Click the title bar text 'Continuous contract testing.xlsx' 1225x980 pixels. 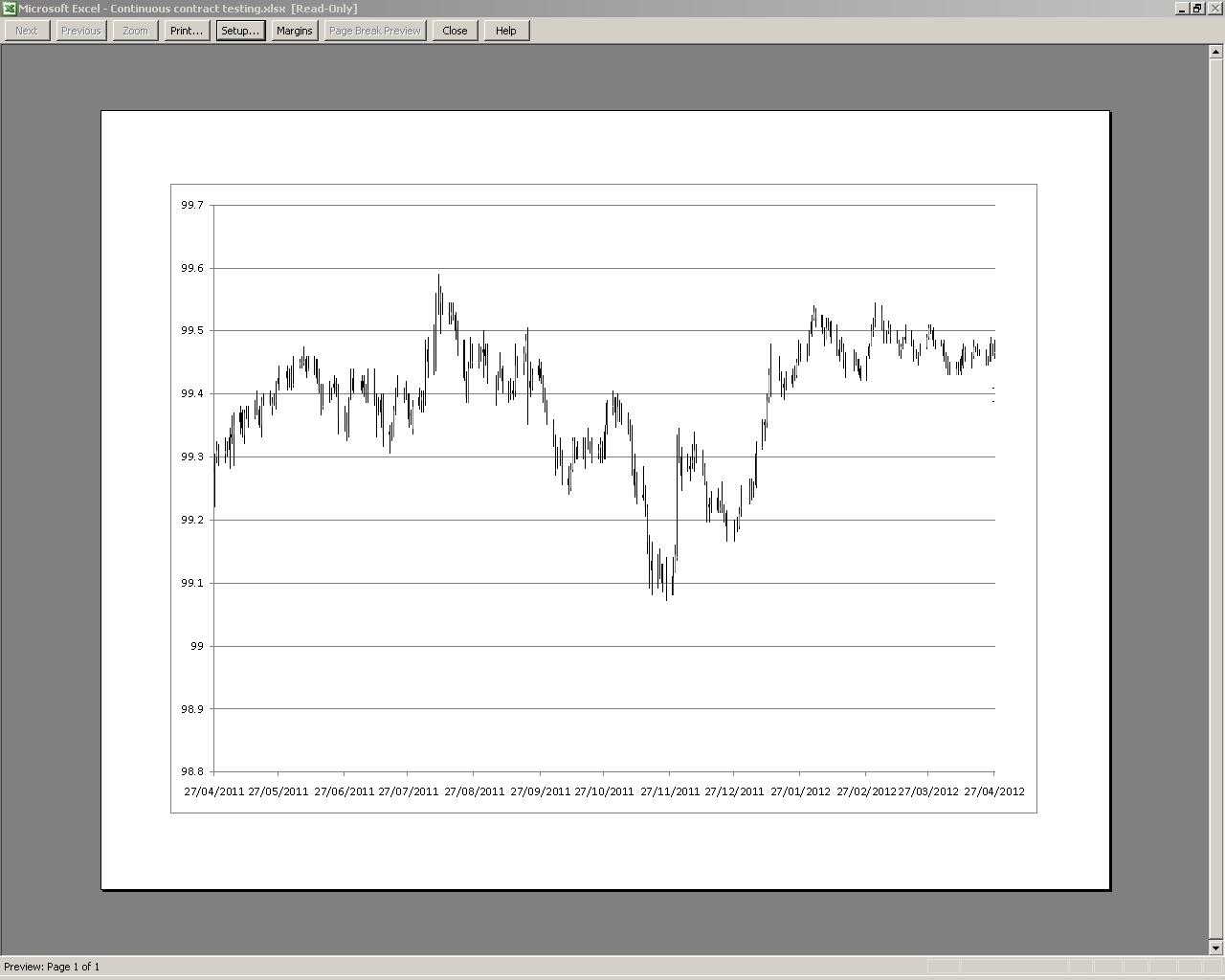(x=198, y=9)
